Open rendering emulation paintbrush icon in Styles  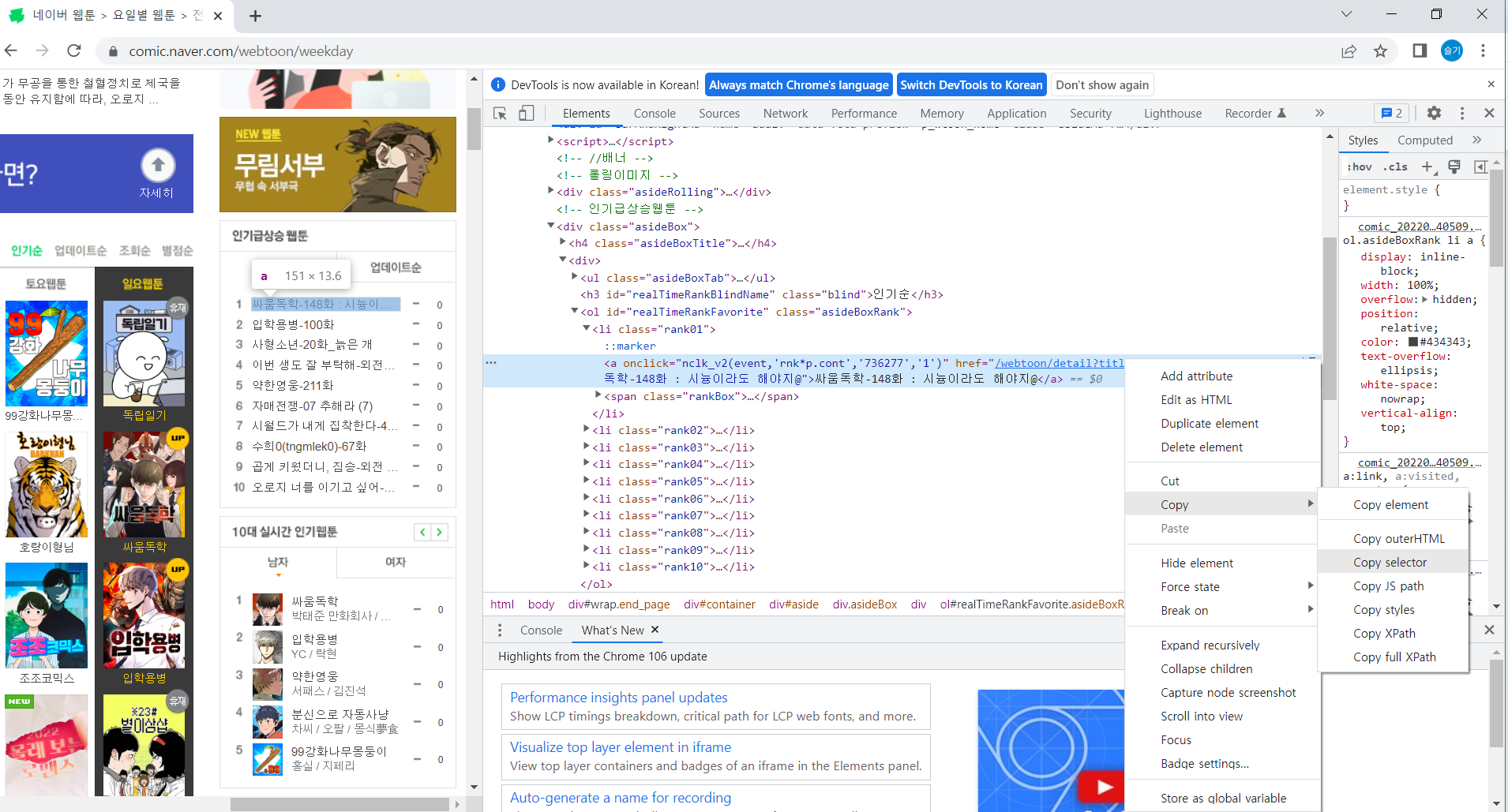tap(1454, 167)
